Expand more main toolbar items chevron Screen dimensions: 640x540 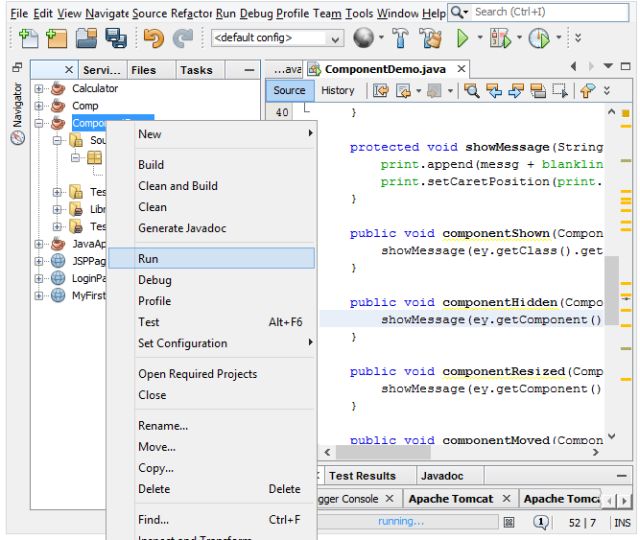[578, 38]
